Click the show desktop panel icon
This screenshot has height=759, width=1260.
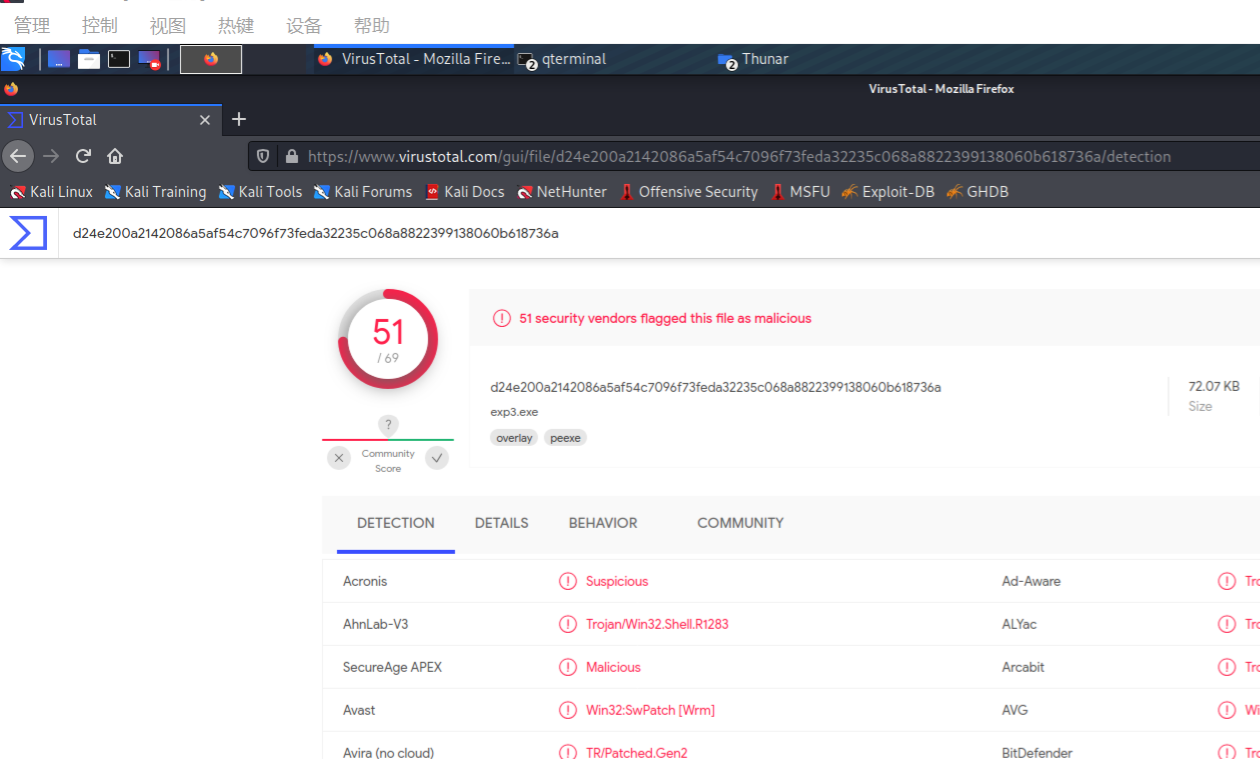coord(59,59)
